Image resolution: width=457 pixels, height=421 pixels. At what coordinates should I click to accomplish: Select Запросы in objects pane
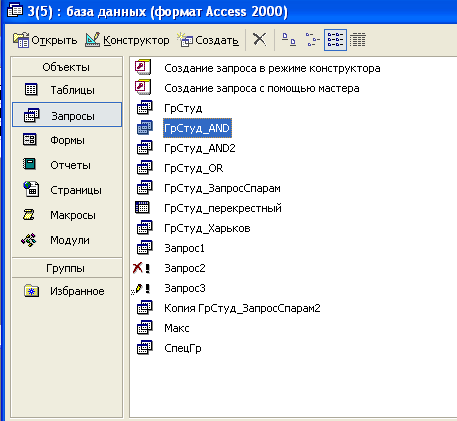click(67, 115)
